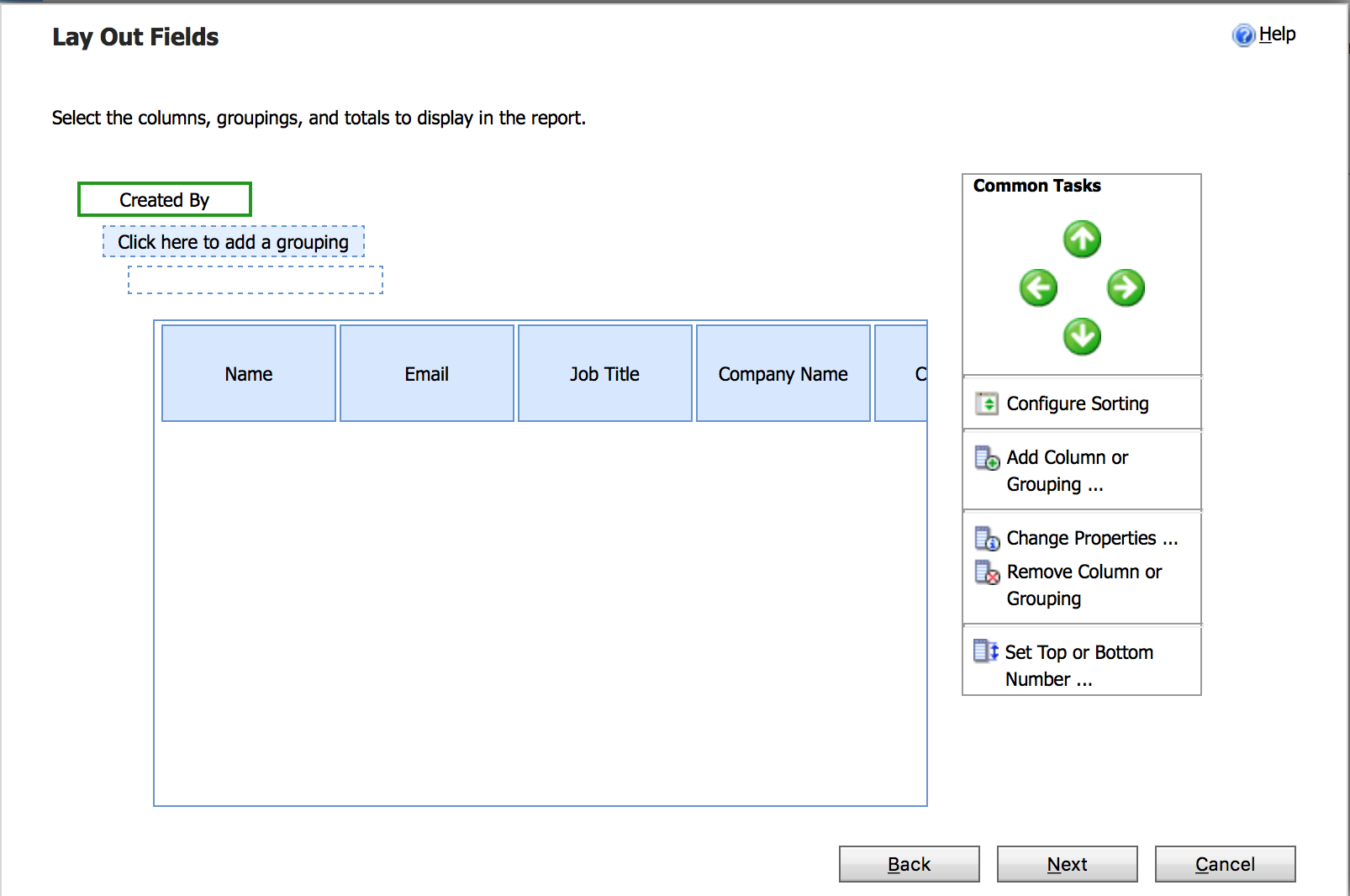Viewport: 1350px width, 896px height.
Task: Click the Remove Column or Grouping icon
Action: pos(987,572)
